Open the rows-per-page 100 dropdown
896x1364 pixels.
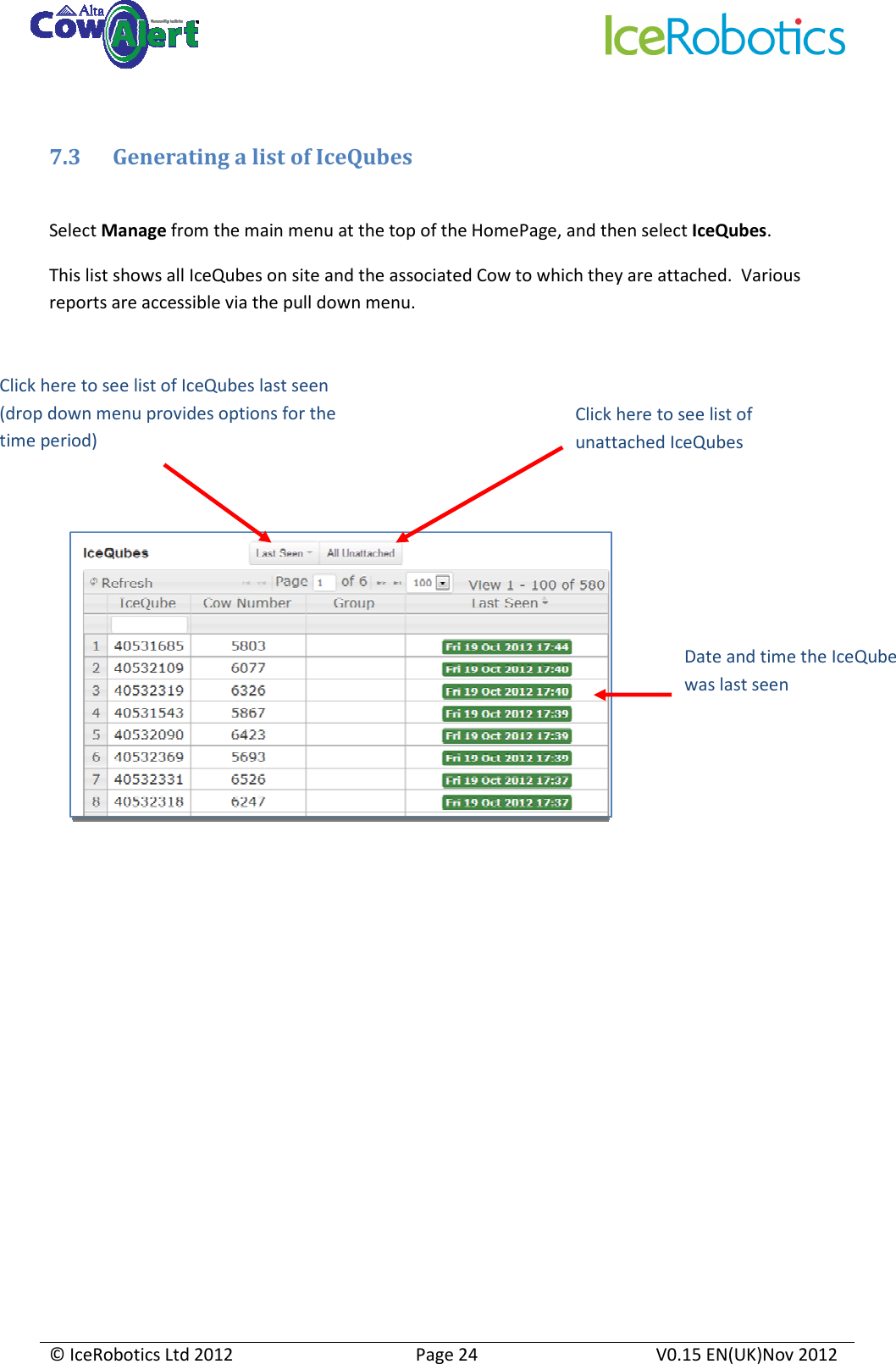[x=430, y=583]
